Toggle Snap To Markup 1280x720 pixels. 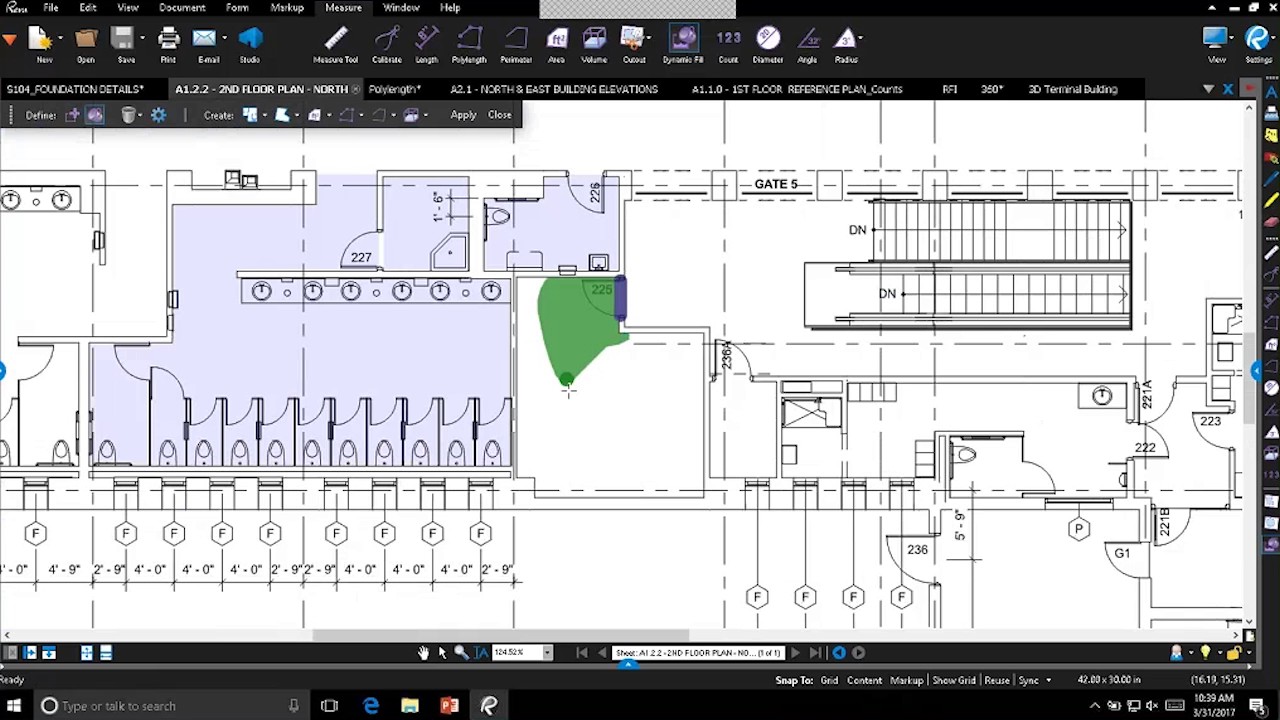[906, 680]
